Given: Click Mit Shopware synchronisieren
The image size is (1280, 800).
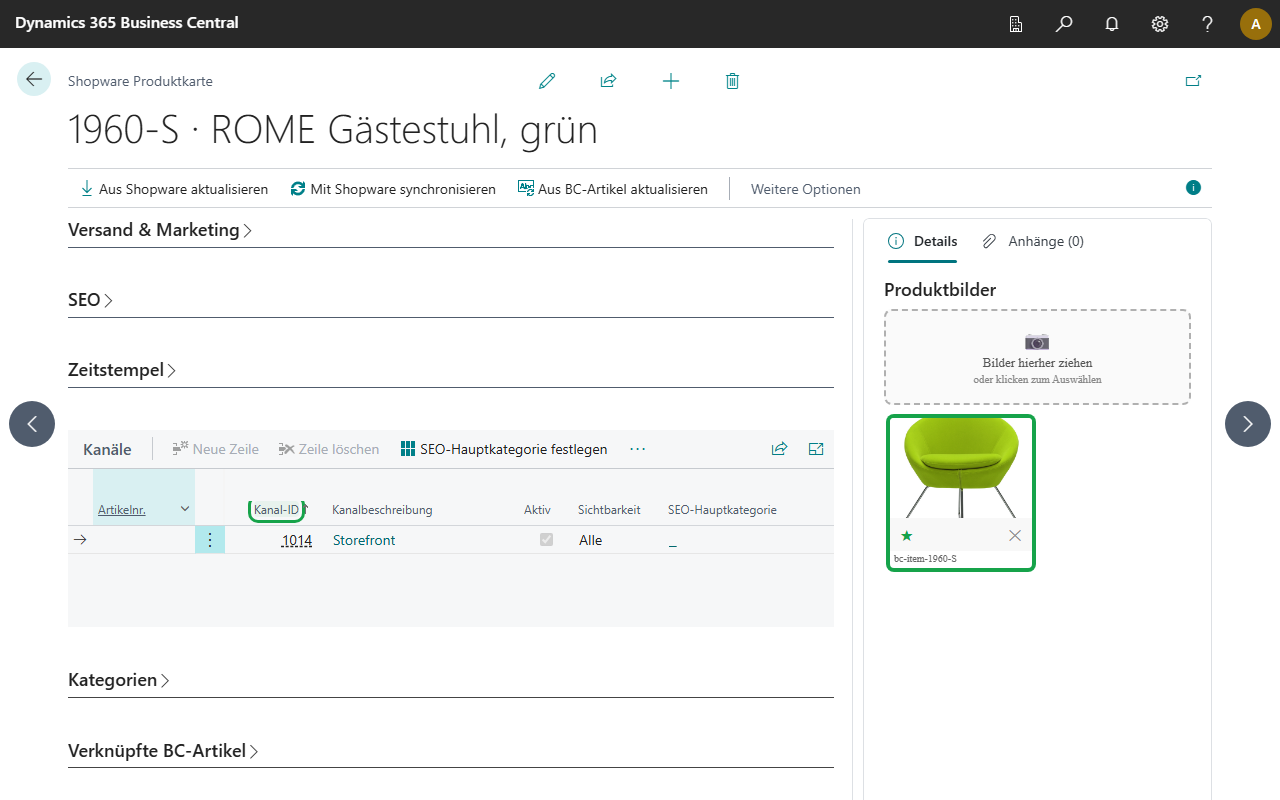Looking at the screenshot, I should tap(393, 189).
